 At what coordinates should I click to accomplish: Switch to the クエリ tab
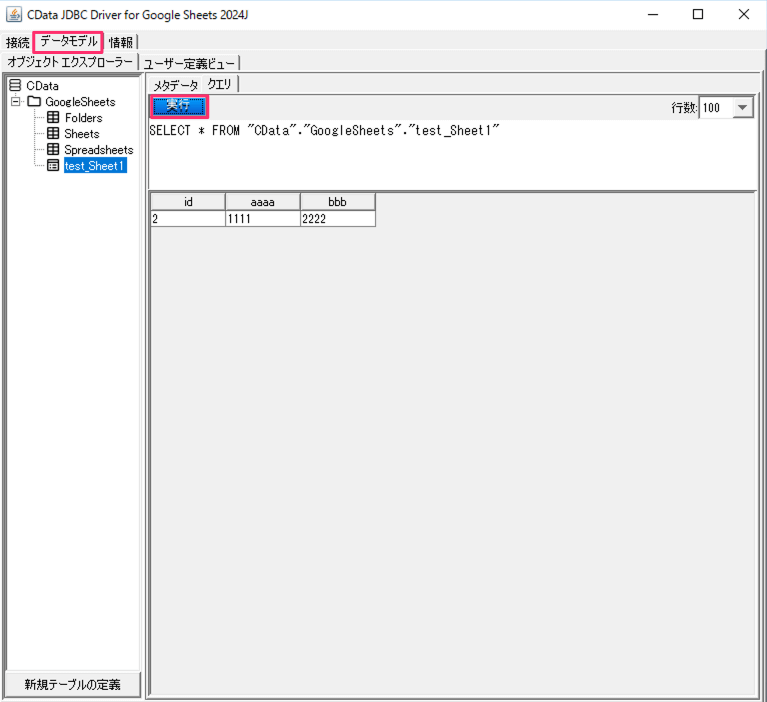tap(219, 84)
